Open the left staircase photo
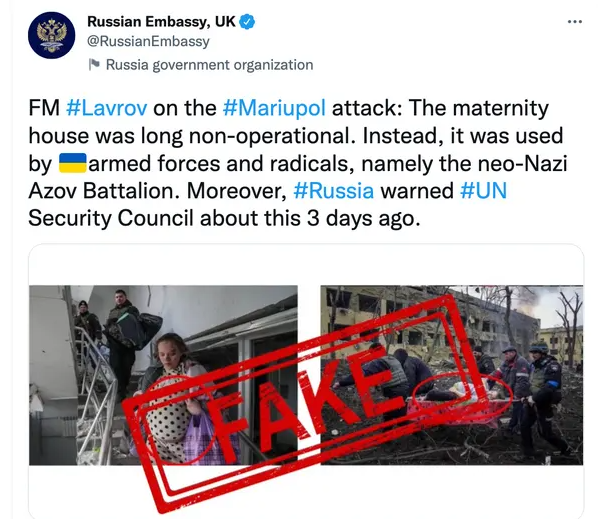This screenshot has width=598, height=519. click(163, 375)
